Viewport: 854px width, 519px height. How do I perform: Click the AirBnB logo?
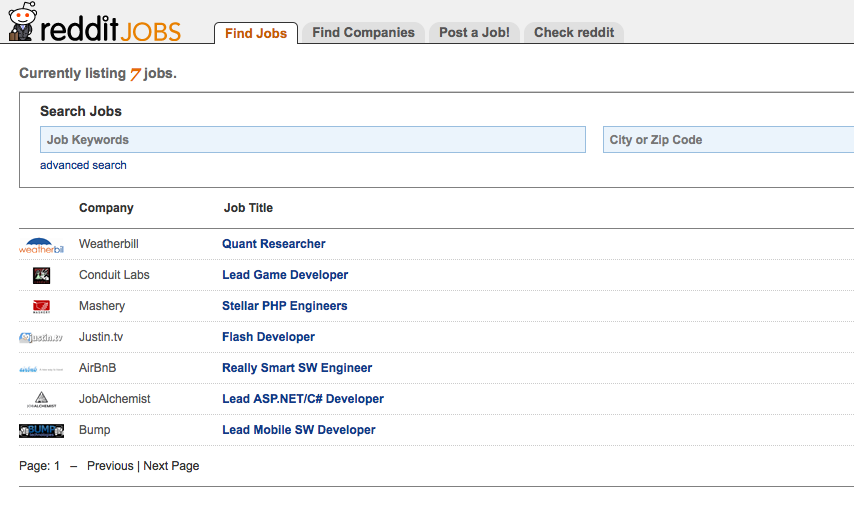(41, 369)
